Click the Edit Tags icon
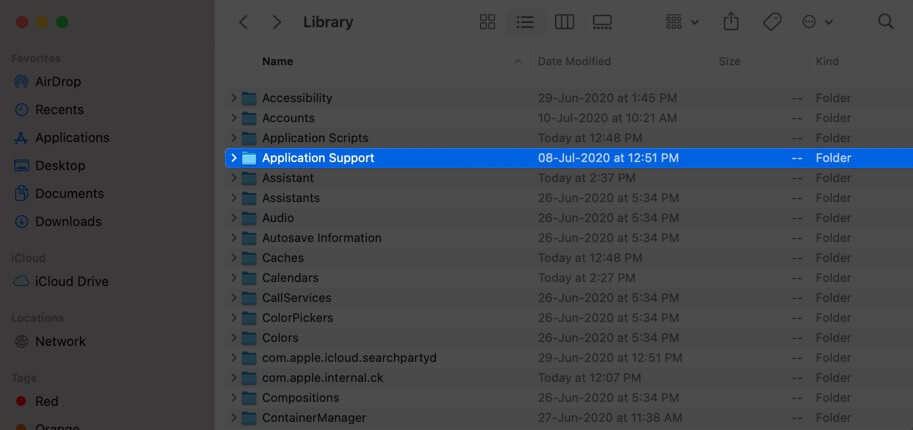Image resolution: width=913 pixels, height=430 pixels. 772,22
